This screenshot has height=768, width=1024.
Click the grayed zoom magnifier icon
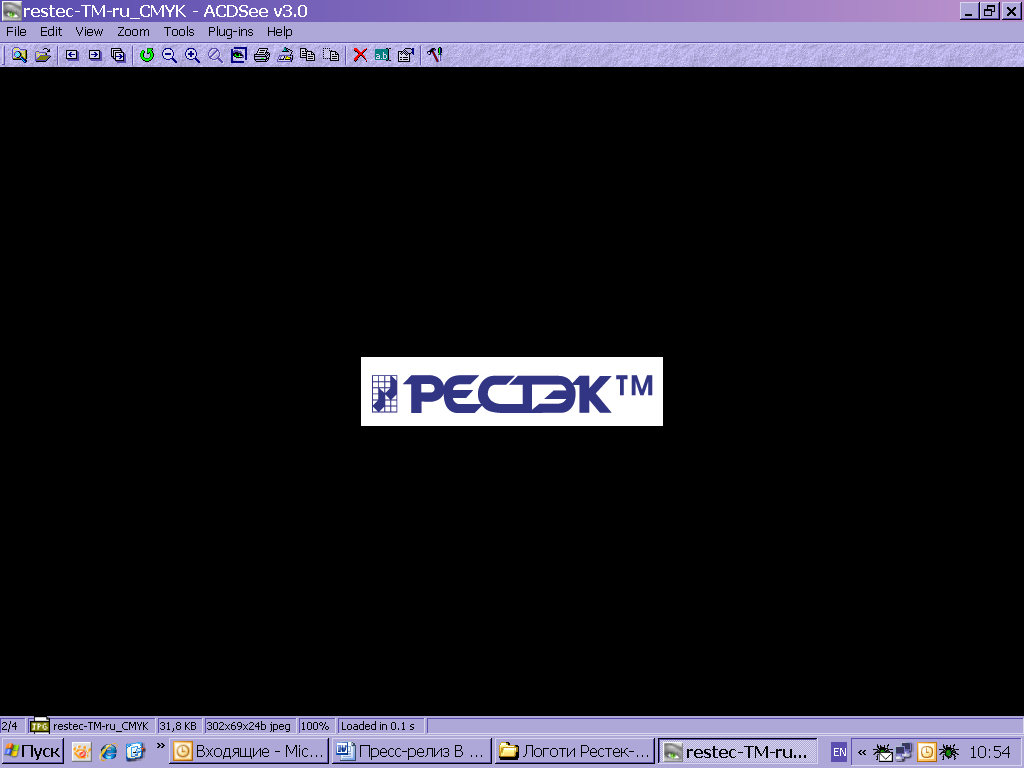[215, 56]
